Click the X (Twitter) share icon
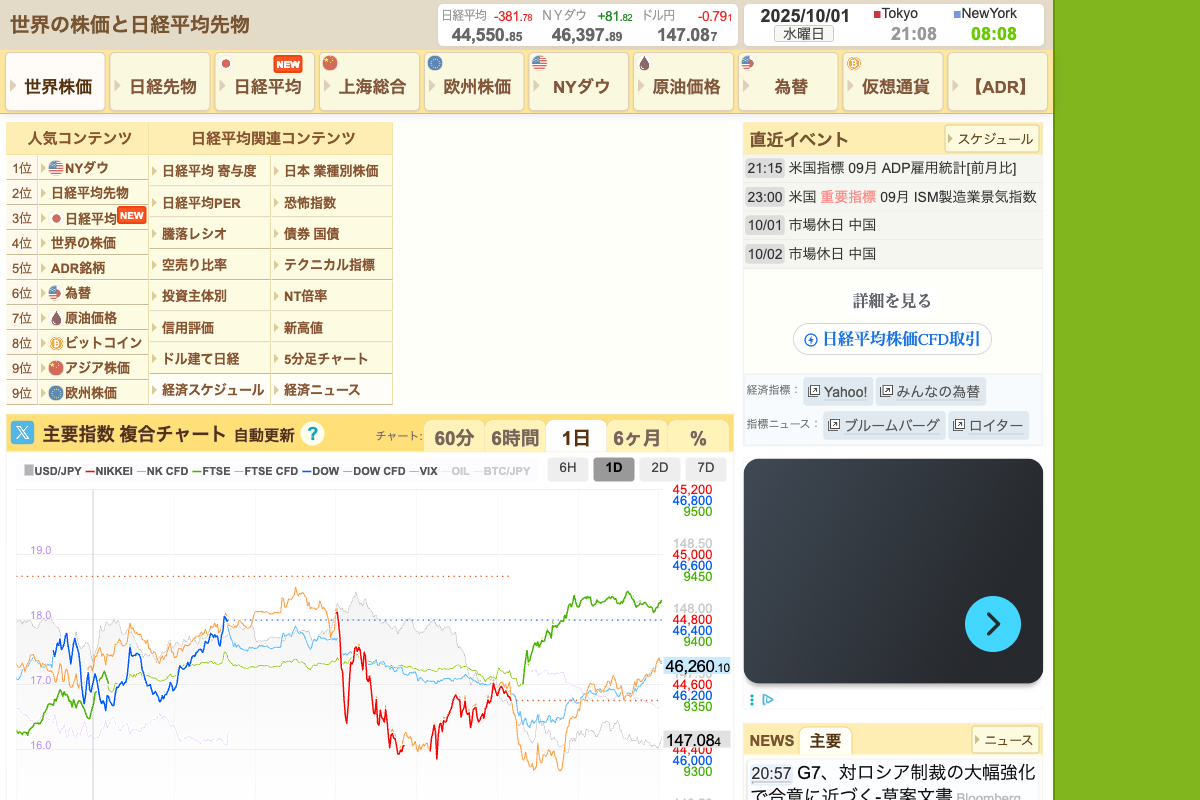The height and width of the screenshot is (800, 1200). click(x=23, y=433)
